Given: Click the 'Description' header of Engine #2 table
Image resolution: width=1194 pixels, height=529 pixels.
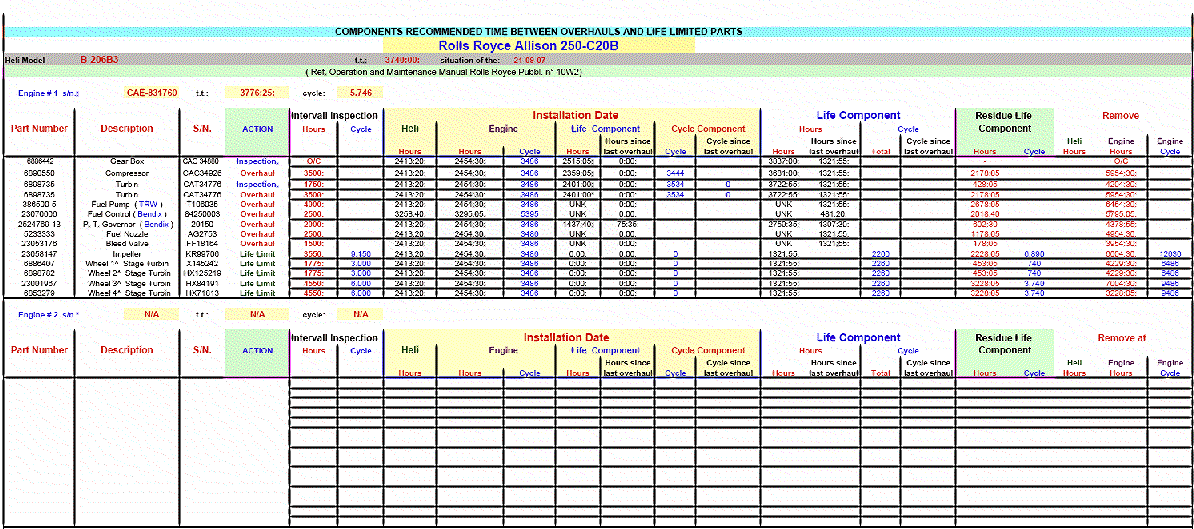Looking at the screenshot, I should [x=126, y=350].
